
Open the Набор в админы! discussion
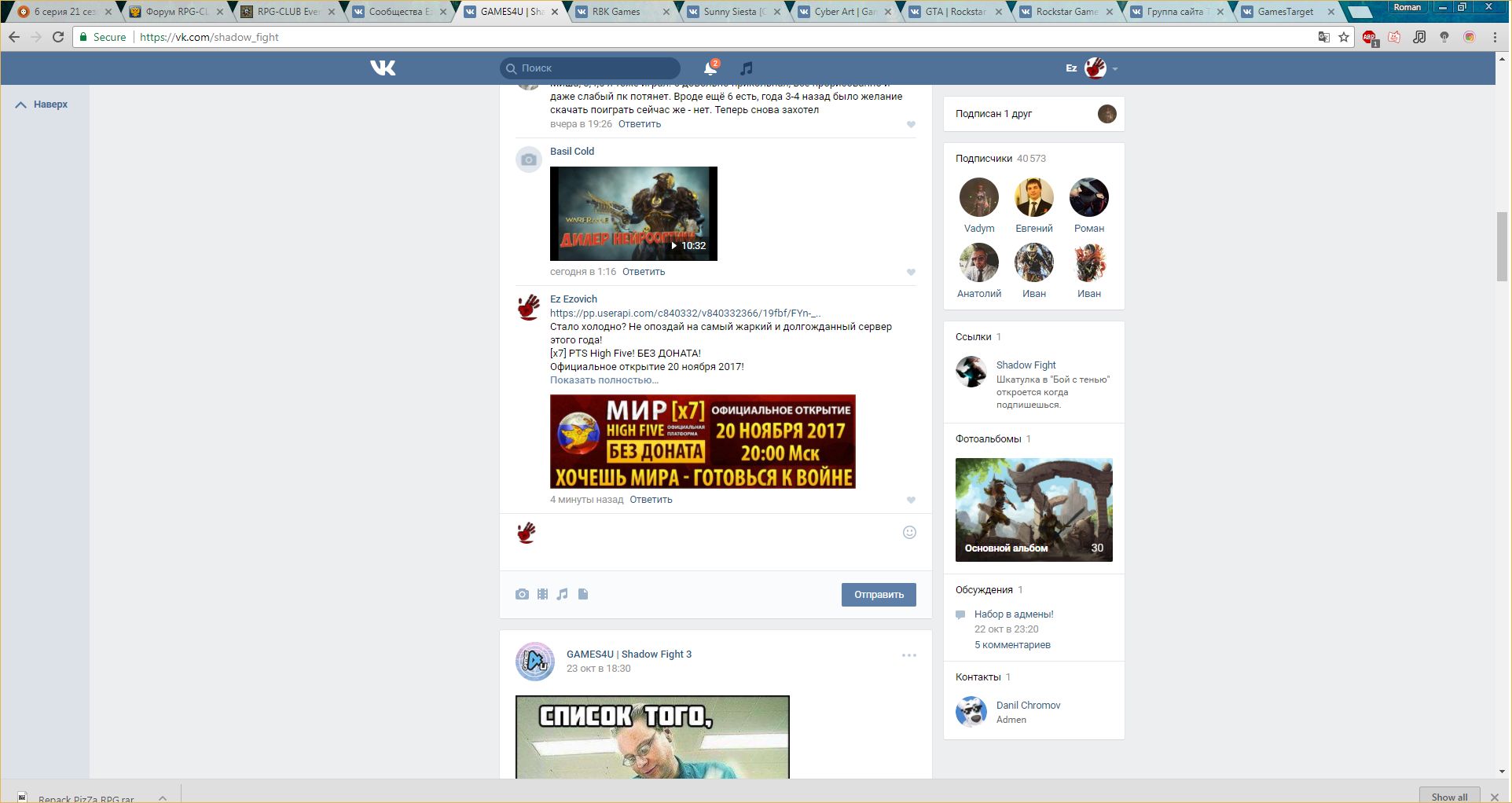[x=1014, y=614]
